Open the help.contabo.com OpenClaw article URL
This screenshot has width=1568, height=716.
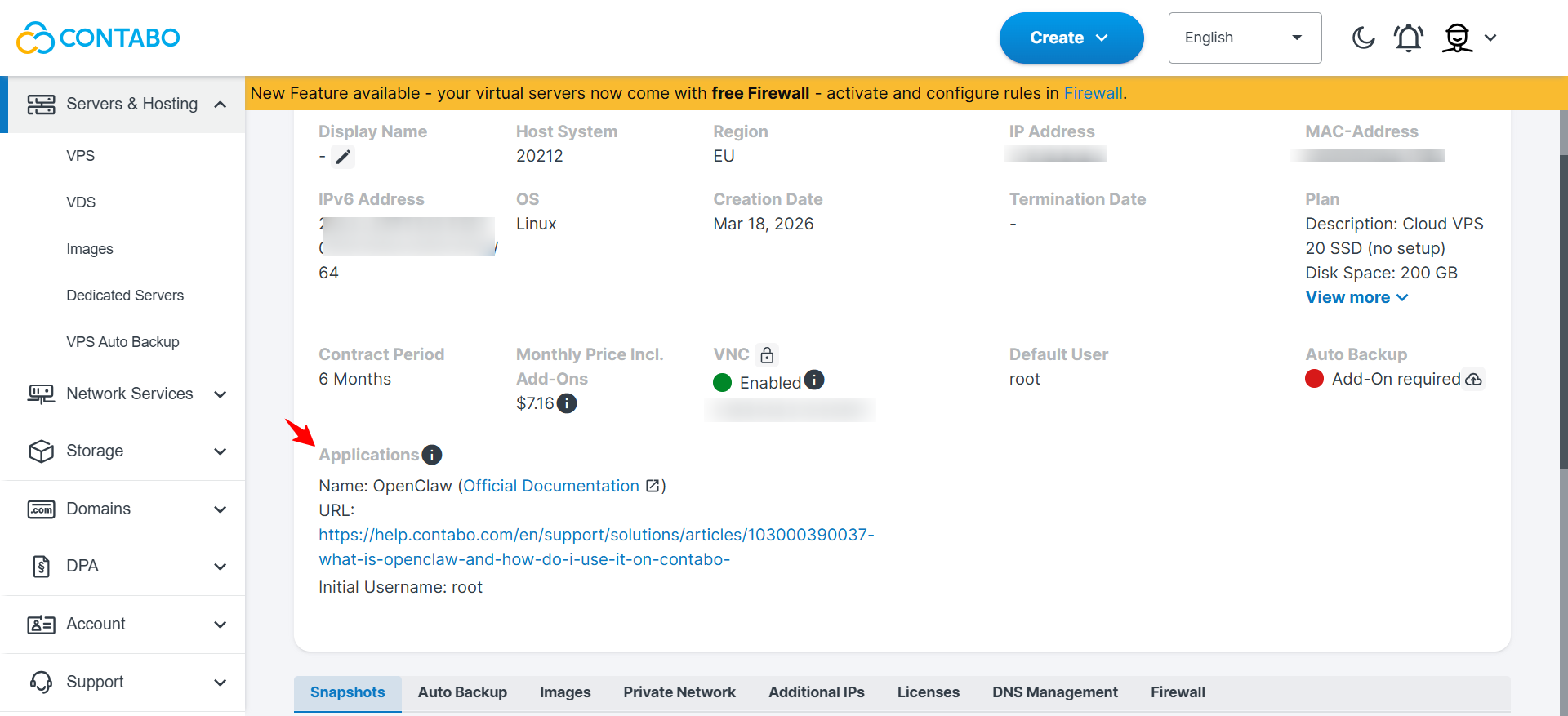(x=596, y=547)
